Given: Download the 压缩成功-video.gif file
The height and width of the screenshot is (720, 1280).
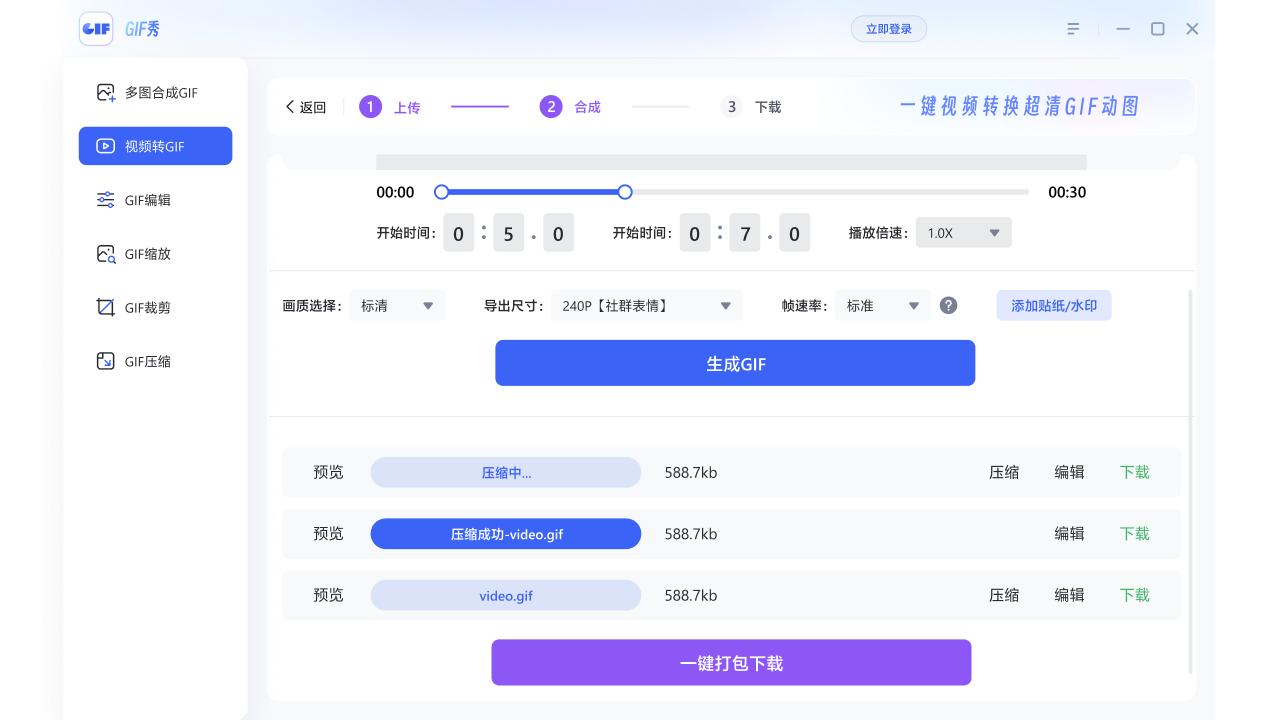Looking at the screenshot, I should click(1134, 533).
